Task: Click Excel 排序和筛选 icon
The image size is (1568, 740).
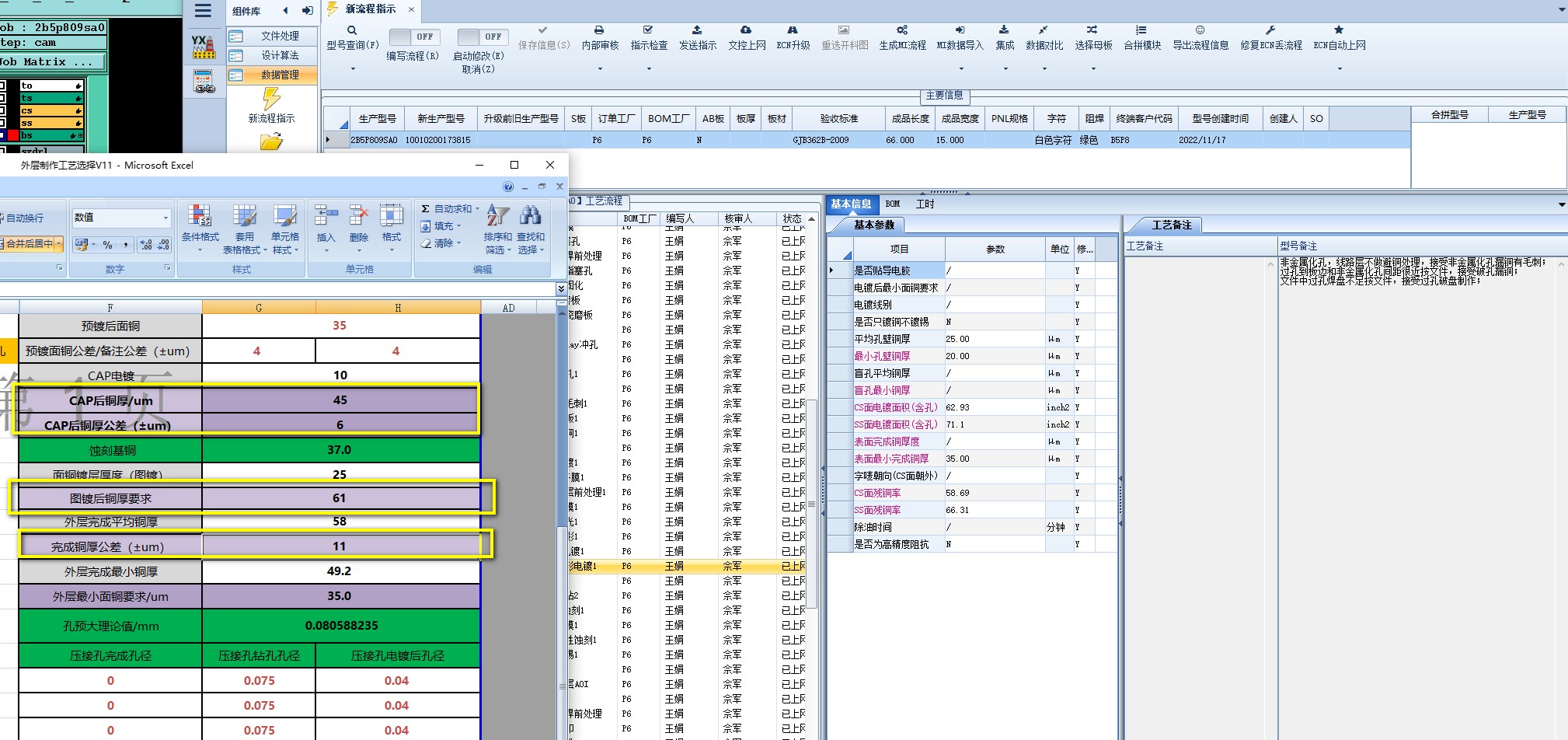Action: point(497,215)
